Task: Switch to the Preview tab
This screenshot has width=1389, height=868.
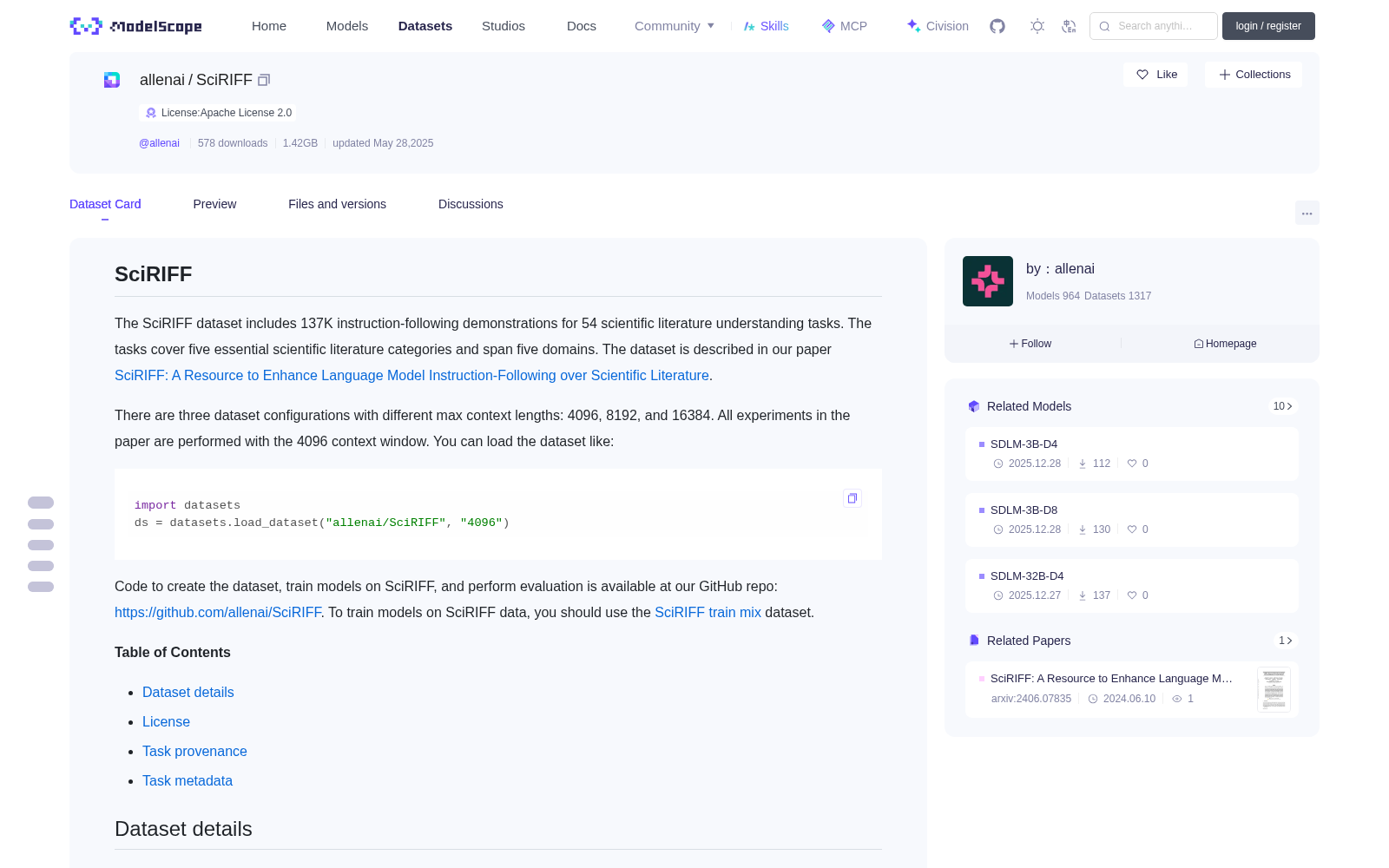Action: (x=214, y=204)
